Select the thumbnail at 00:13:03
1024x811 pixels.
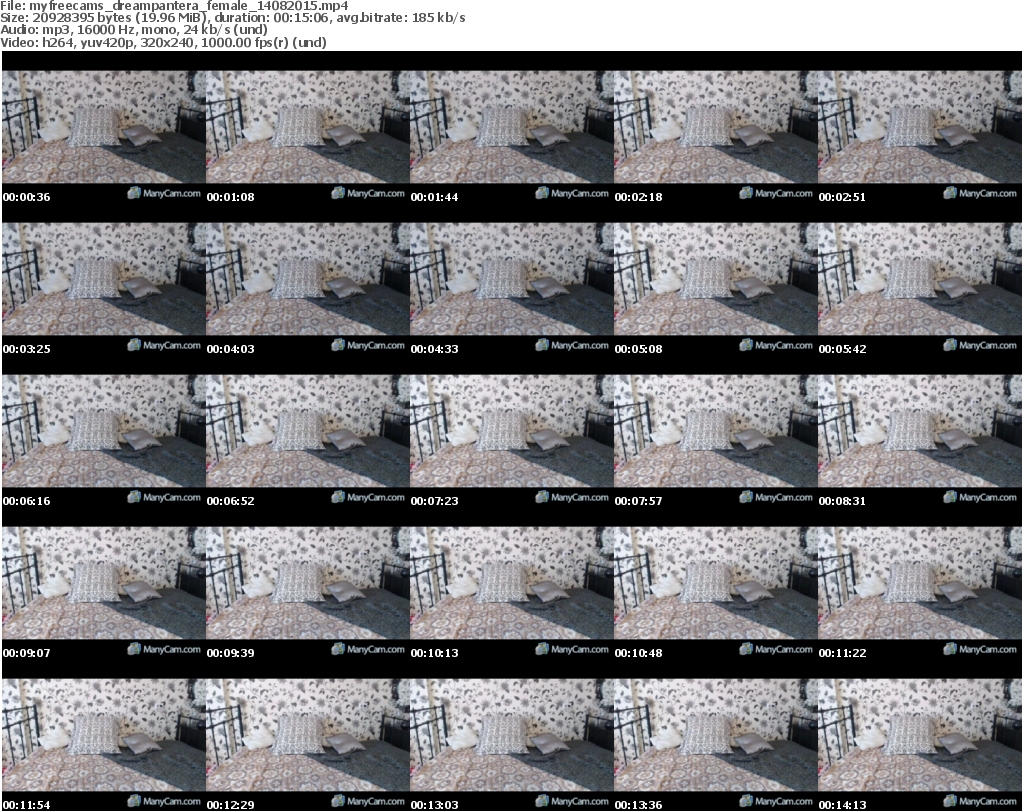point(511,736)
